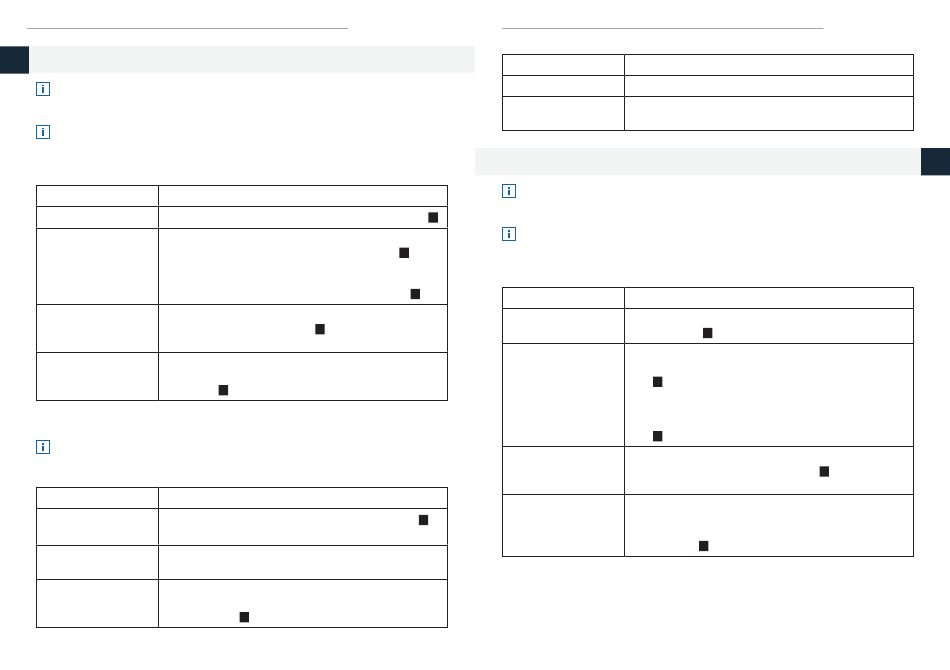This screenshot has height=670, width=950.
Task: Click black square in fourth row of large right table
Action: [x=824, y=472]
